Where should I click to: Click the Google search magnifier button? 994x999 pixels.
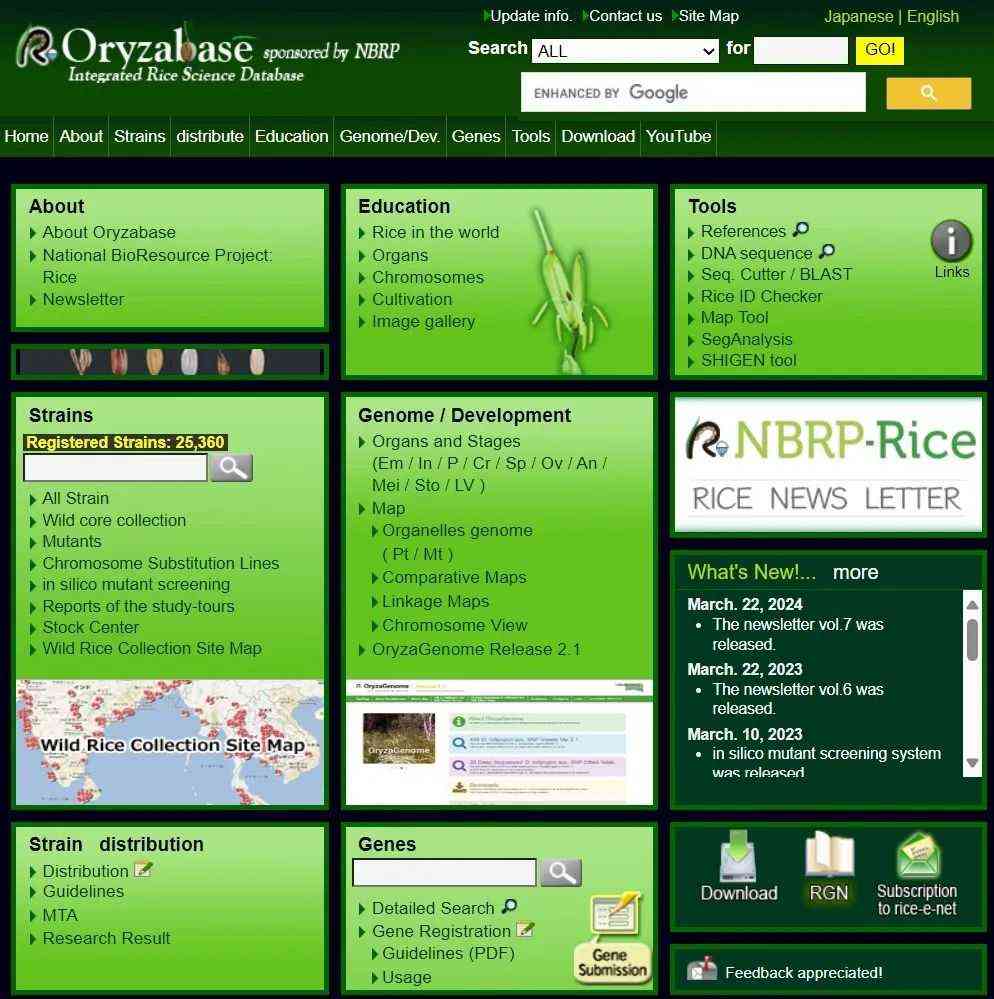point(928,93)
